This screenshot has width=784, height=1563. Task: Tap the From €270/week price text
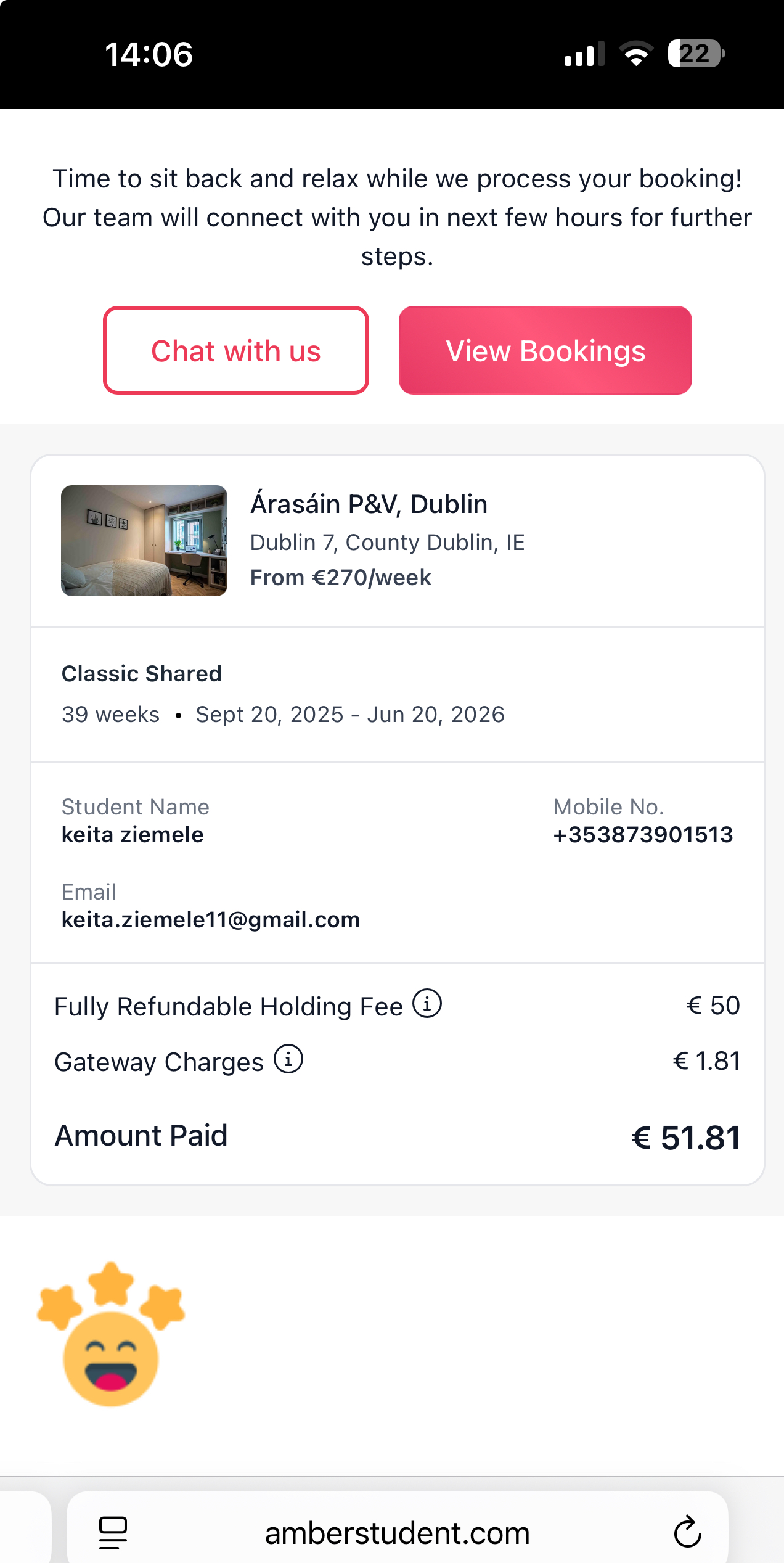341,578
